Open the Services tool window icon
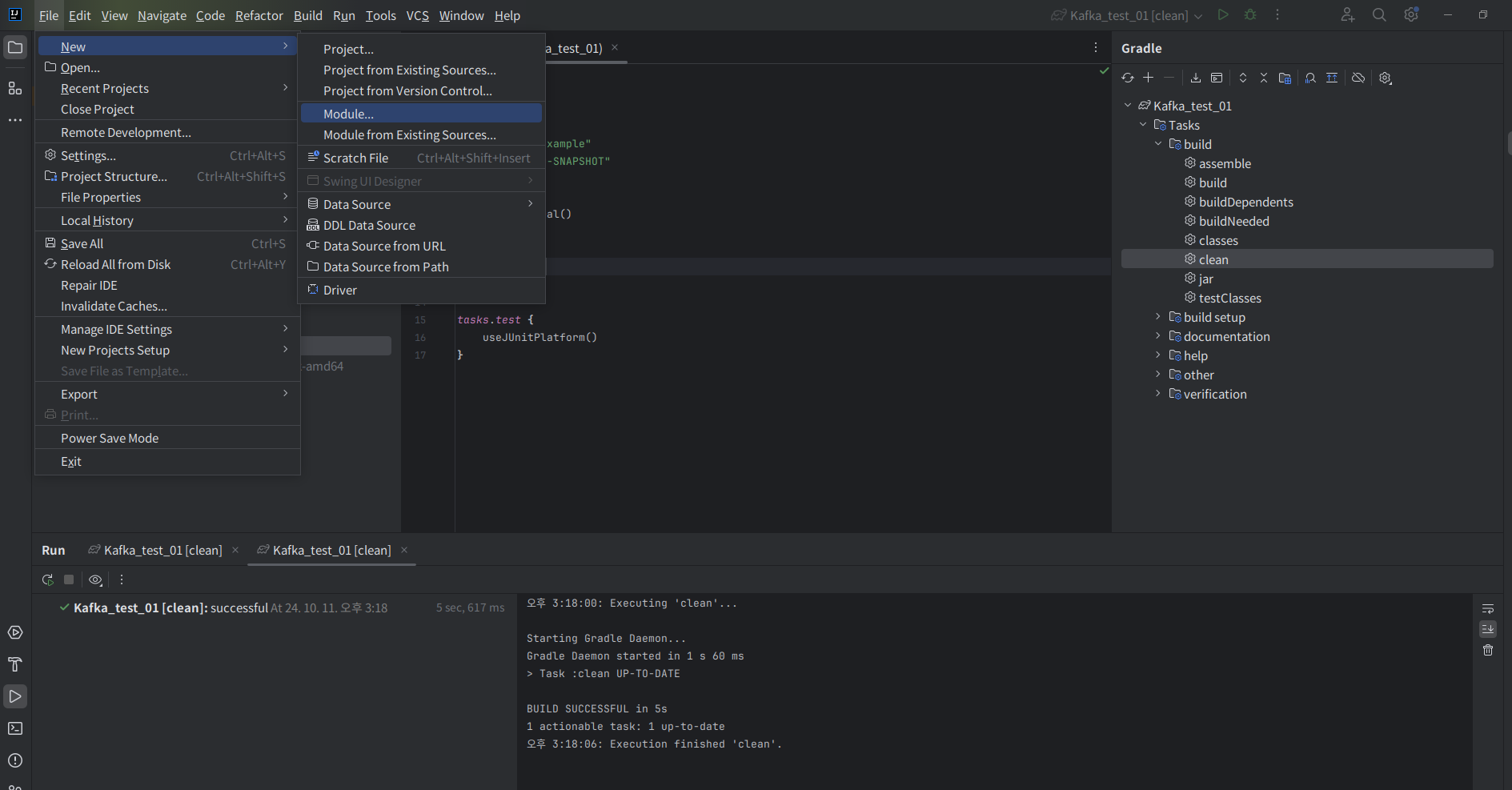The width and height of the screenshot is (1512, 790). (x=15, y=632)
